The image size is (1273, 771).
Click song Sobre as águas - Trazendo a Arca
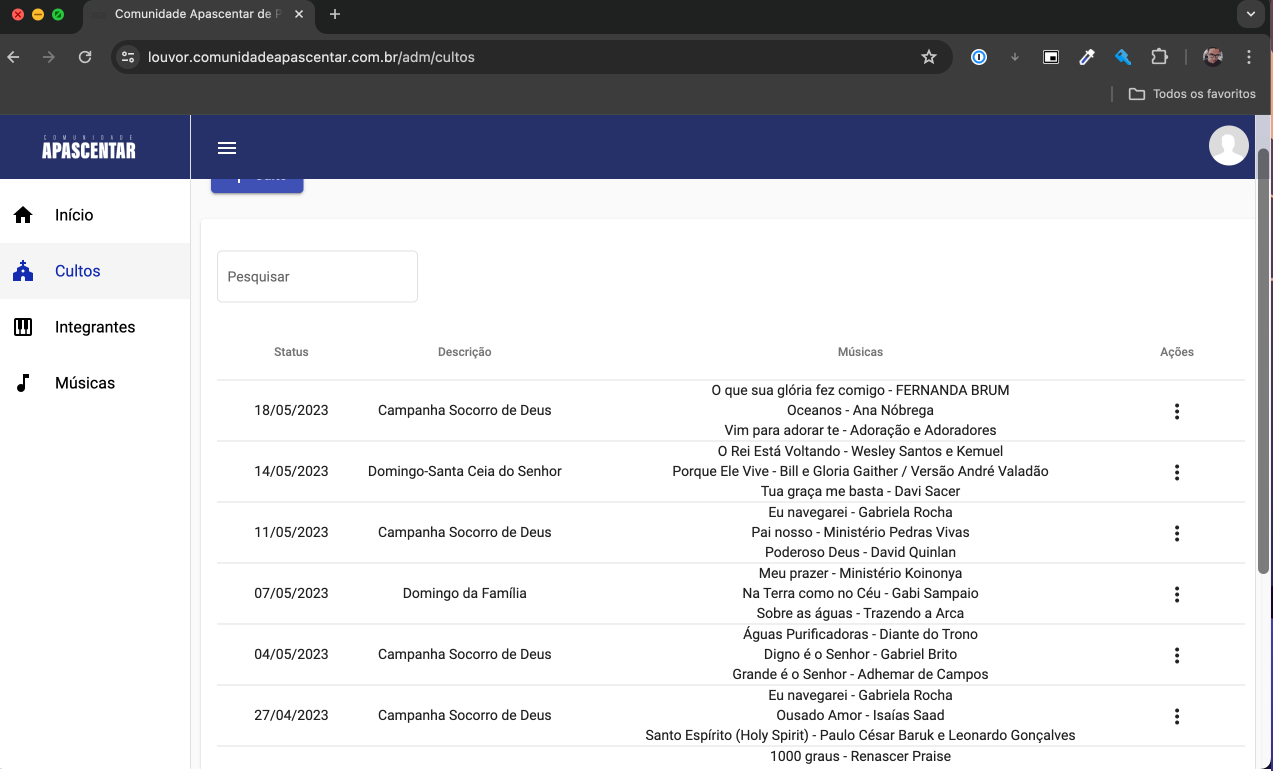click(860, 613)
